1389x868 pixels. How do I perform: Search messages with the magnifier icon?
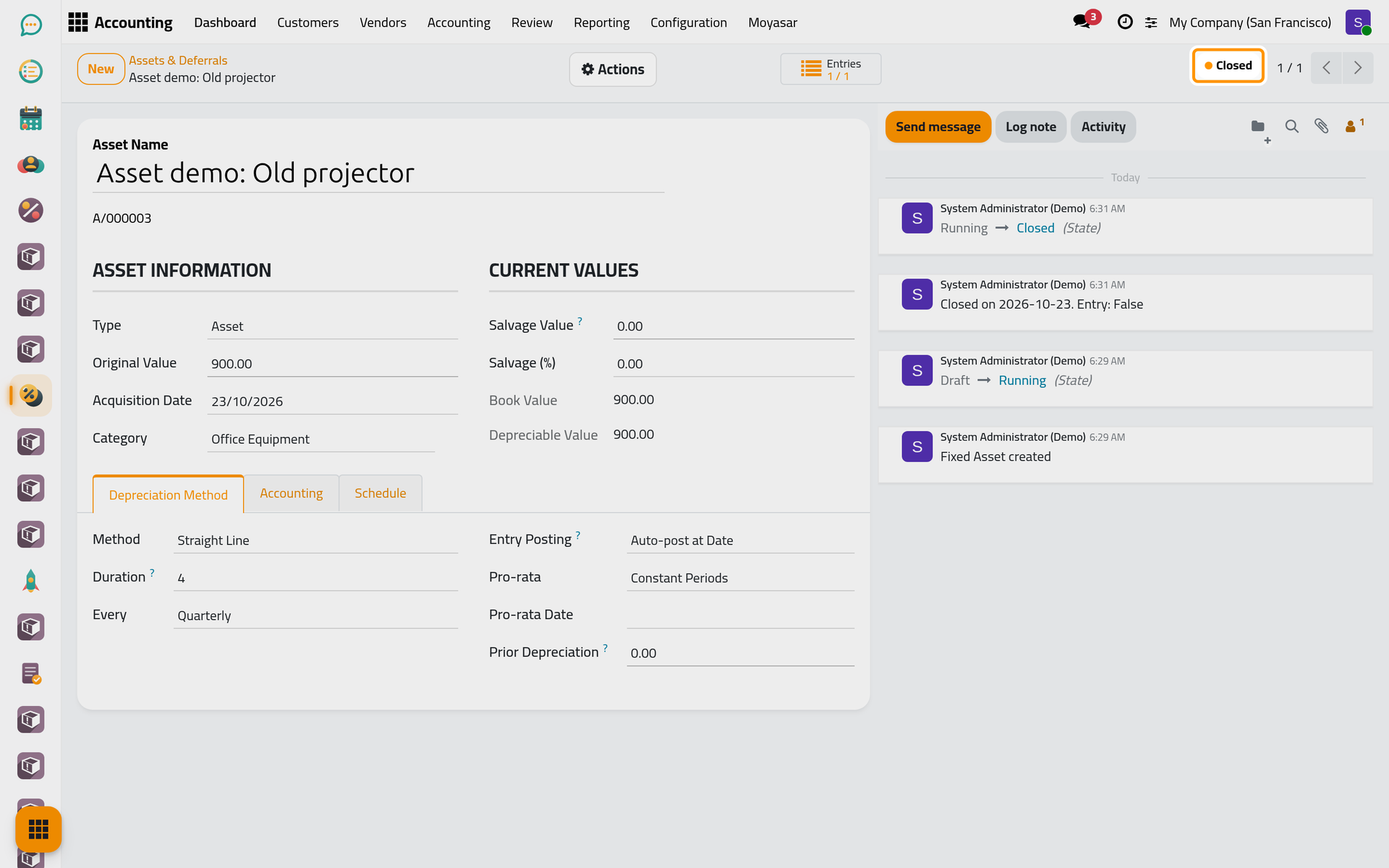pyautogui.click(x=1291, y=127)
